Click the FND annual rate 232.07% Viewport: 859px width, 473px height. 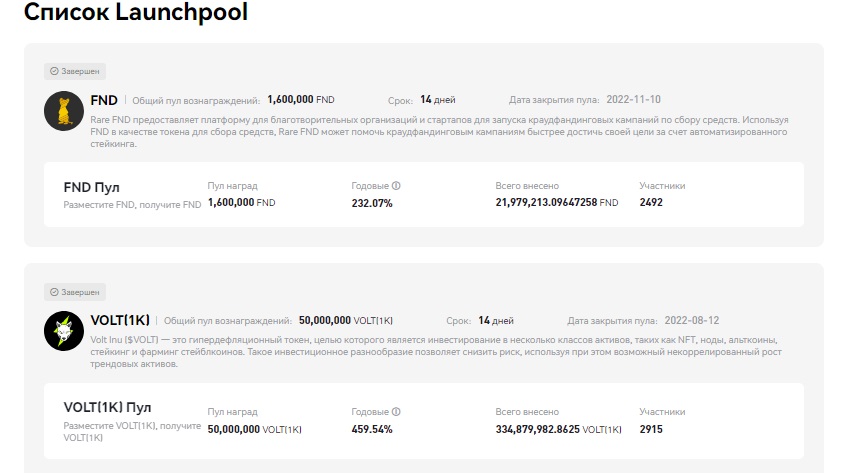[x=372, y=203]
